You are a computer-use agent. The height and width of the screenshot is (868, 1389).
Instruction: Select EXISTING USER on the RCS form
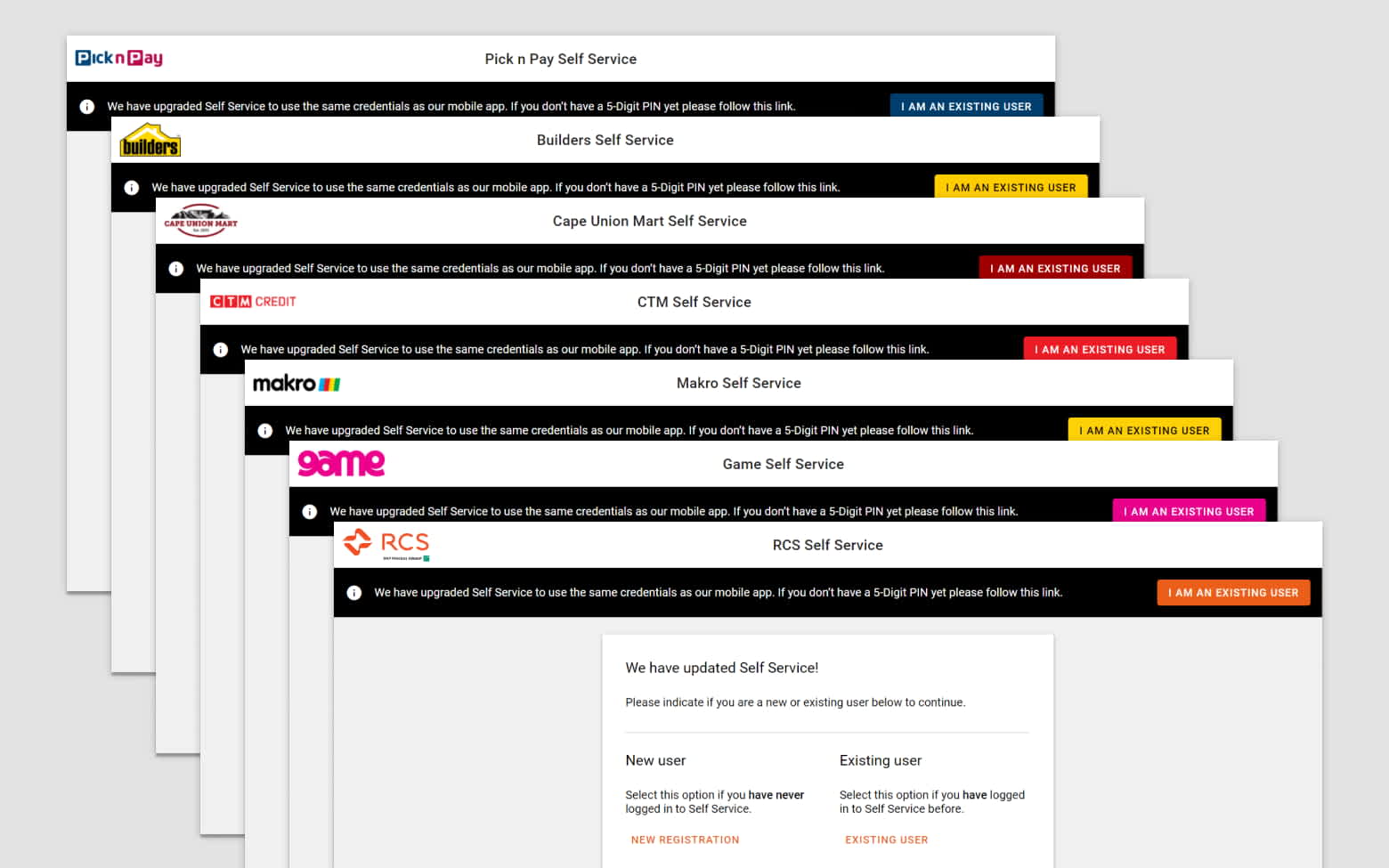click(x=886, y=840)
